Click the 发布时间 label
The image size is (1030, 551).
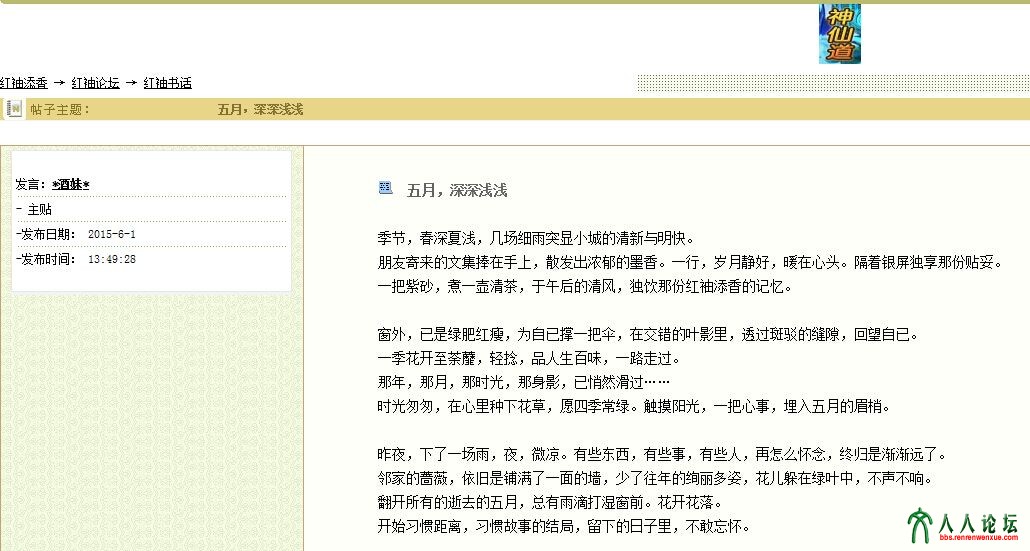click(x=47, y=259)
